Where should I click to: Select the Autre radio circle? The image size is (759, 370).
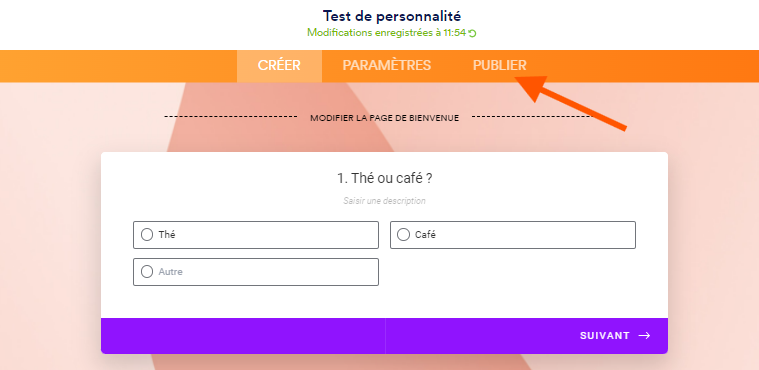[x=147, y=272]
